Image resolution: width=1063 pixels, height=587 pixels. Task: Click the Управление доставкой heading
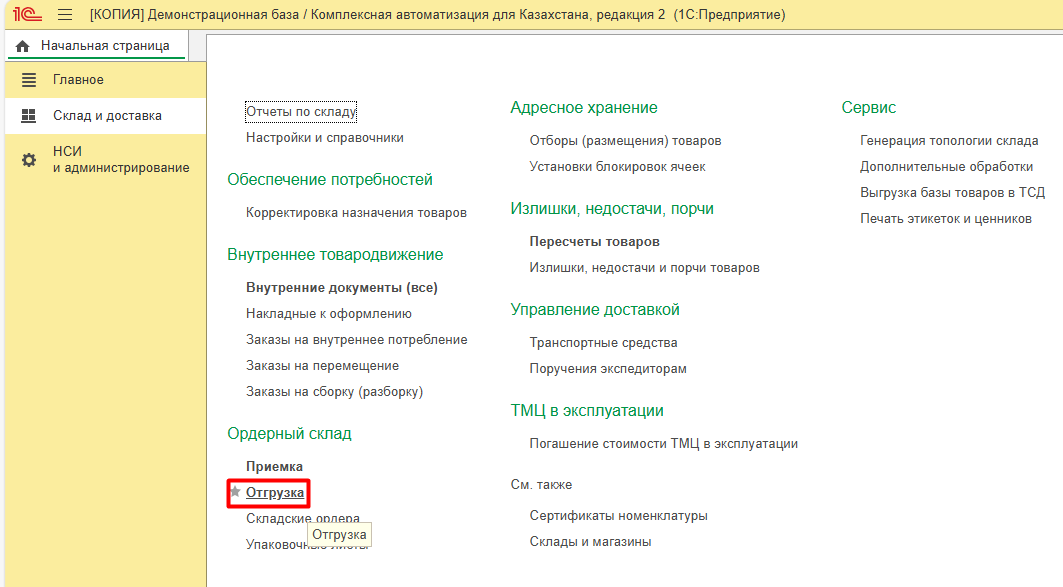point(595,310)
